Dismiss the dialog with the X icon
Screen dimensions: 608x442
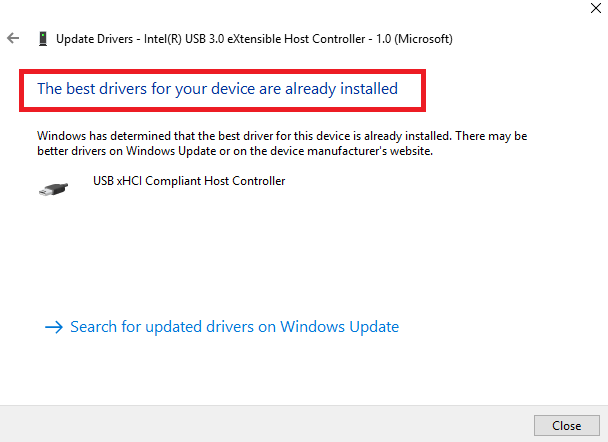[596, 8]
